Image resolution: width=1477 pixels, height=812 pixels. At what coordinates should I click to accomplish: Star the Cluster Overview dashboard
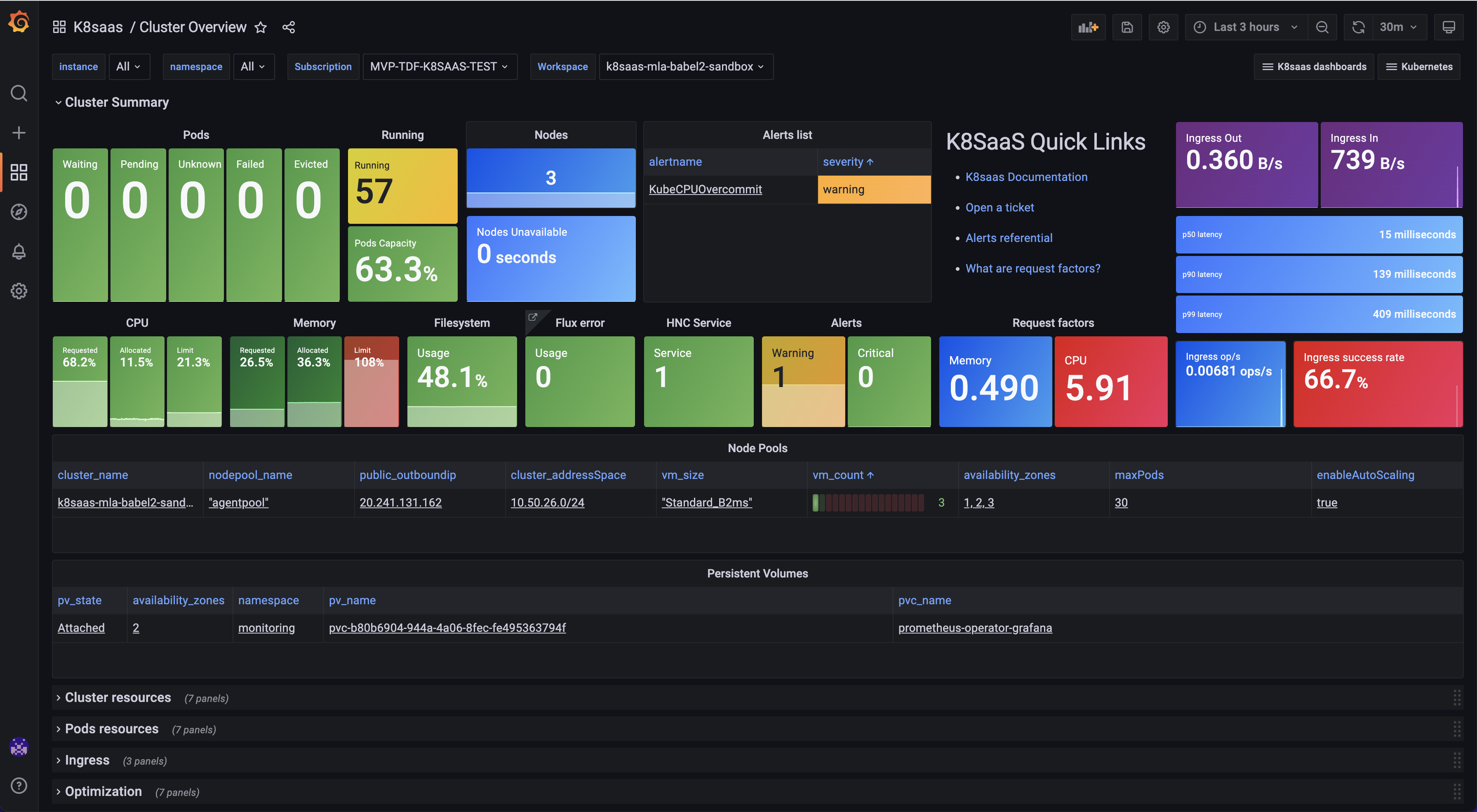point(261,27)
